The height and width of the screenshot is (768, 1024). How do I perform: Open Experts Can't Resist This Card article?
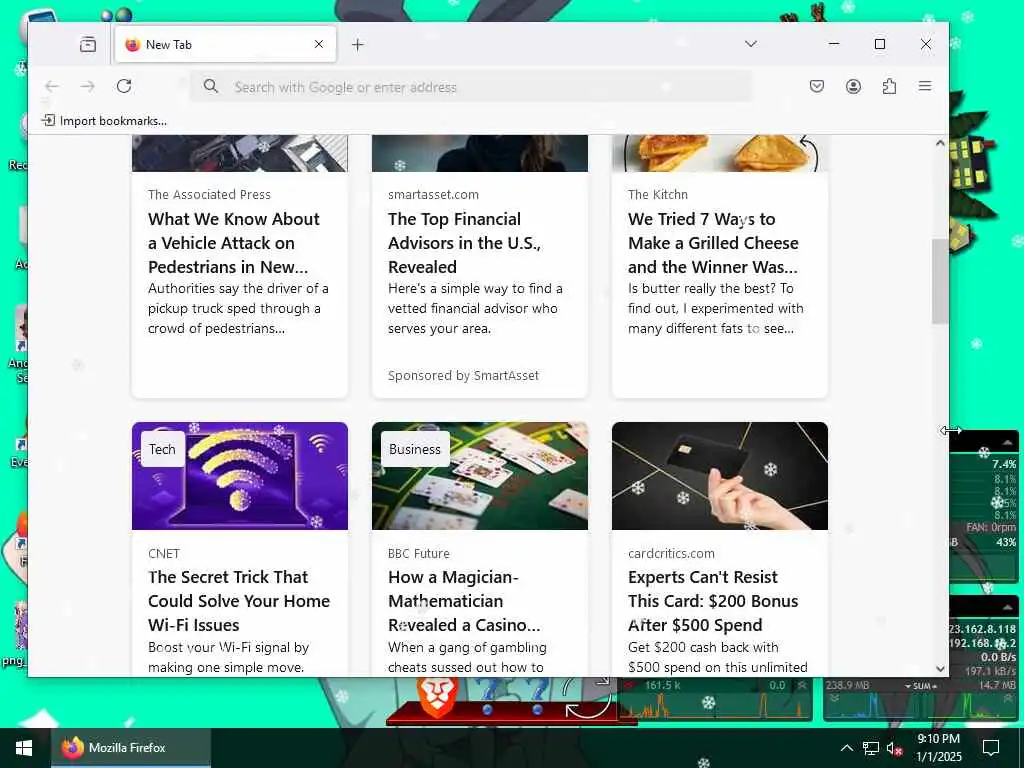click(x=713, y=601)
